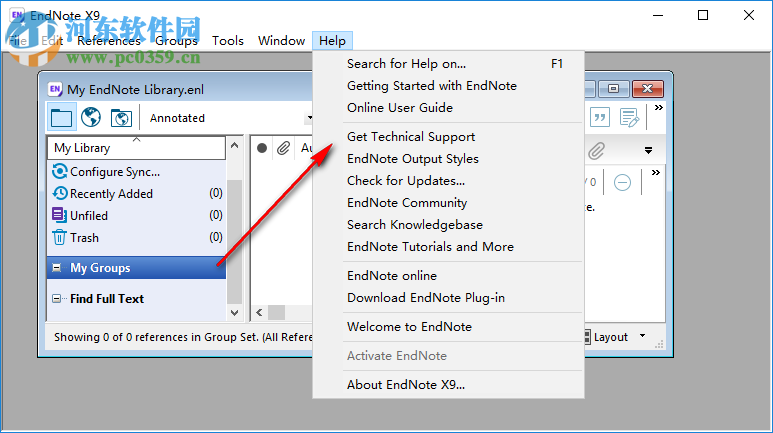
Task: Choose EndNote Tutorials and More
Action: (x=449, y=247)
